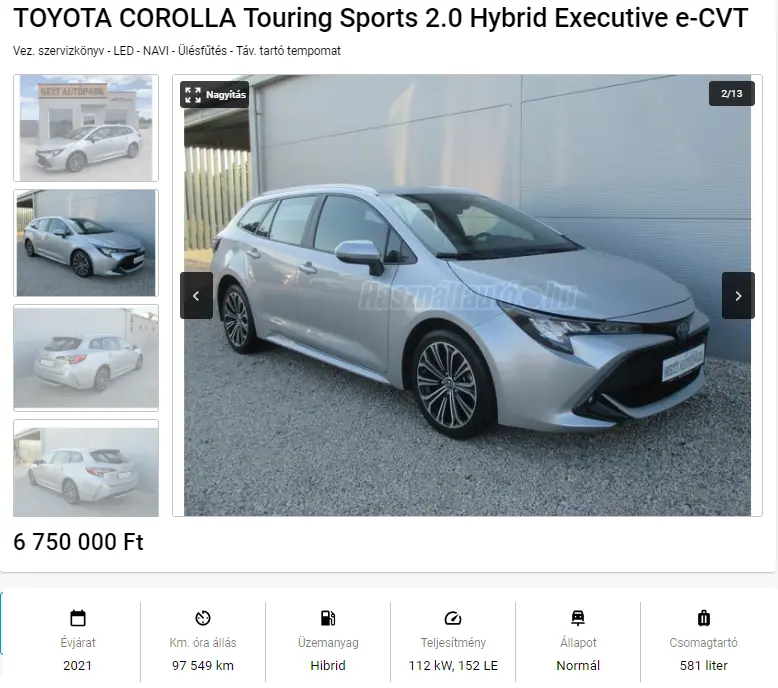Click the Teljesítmény gauge icon
Screen dimensions: 778x688
click(453, 618)
